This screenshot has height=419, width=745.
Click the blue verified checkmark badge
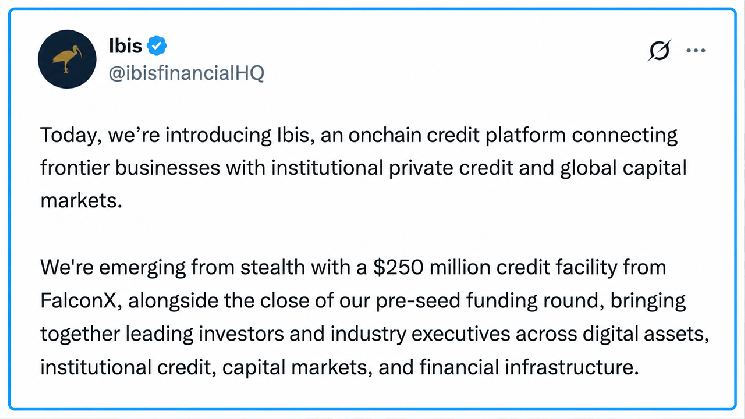pyautogui.click(x=157, y=46)
